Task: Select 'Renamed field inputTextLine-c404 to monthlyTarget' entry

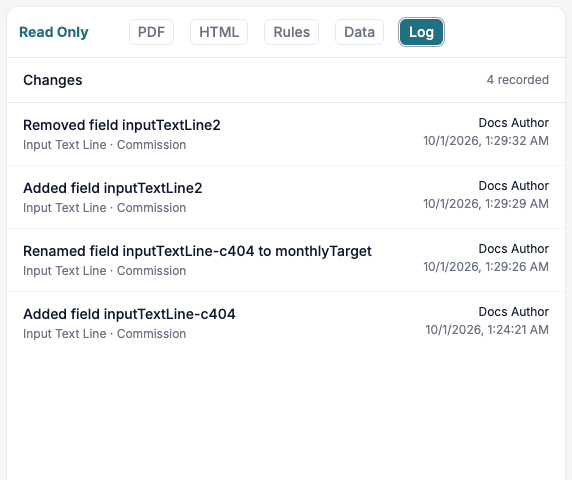Action: 286,260
